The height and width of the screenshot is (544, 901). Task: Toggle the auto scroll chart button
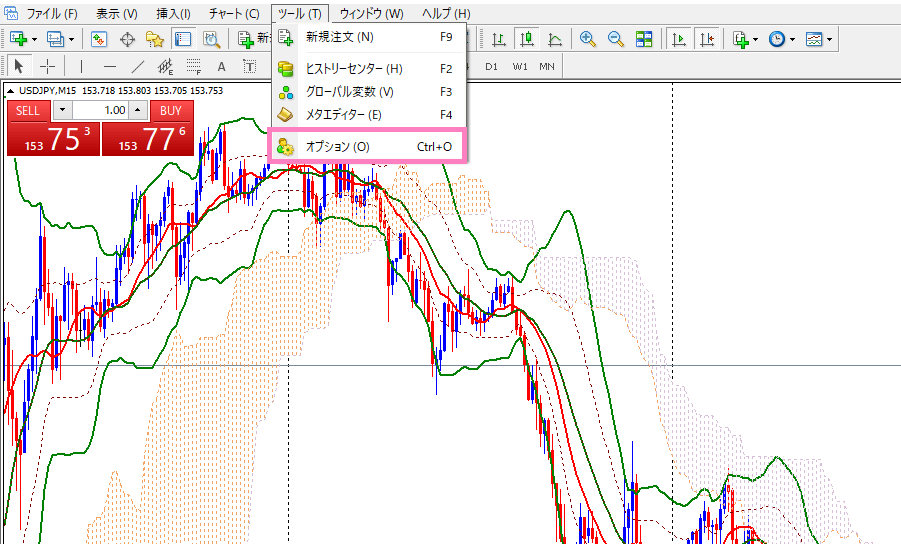679,39
